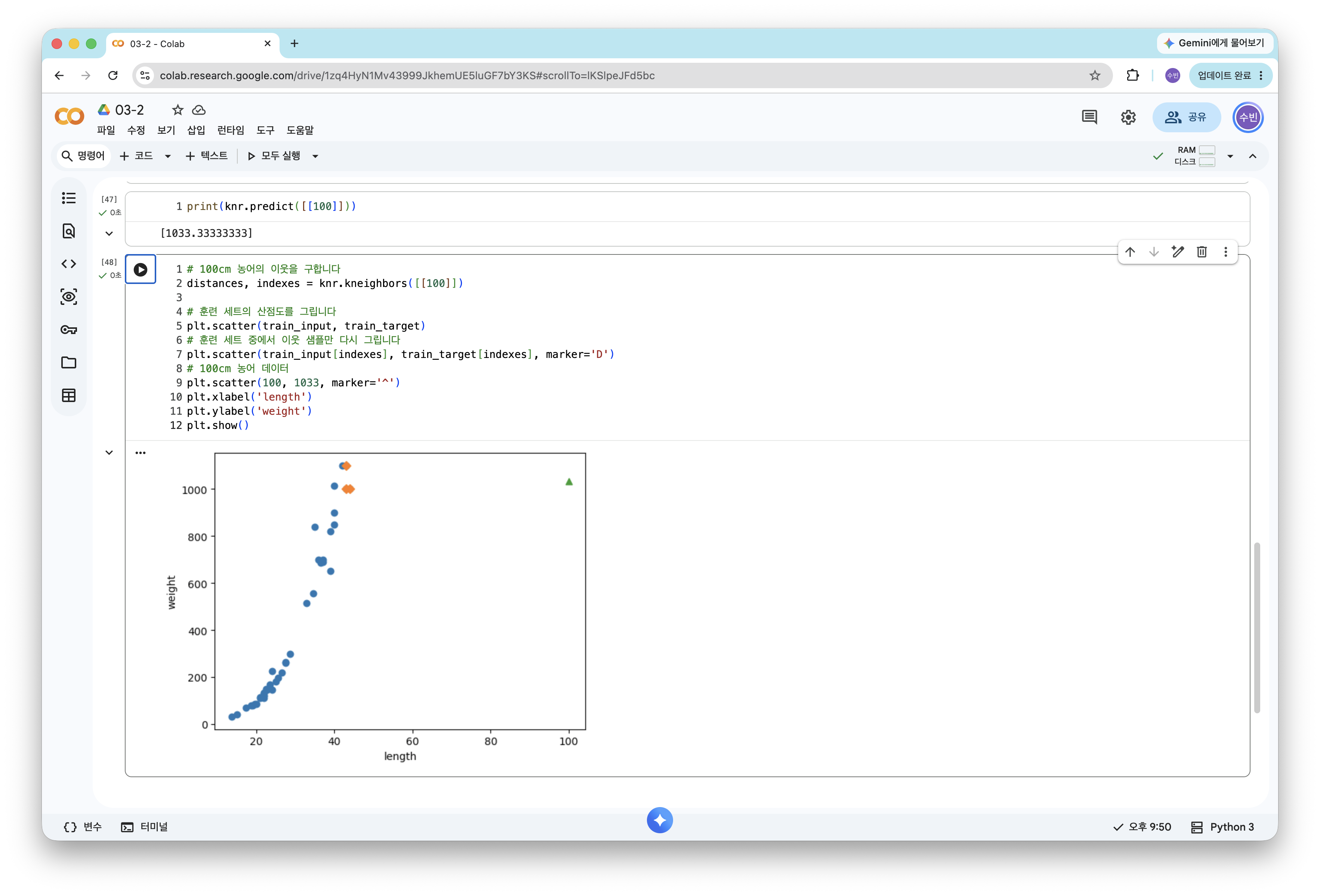Image resolution: width=1320 pixels, height=896 pixels.
Task: Star the 03-2 notebook
Action: (x=178, y=109)
